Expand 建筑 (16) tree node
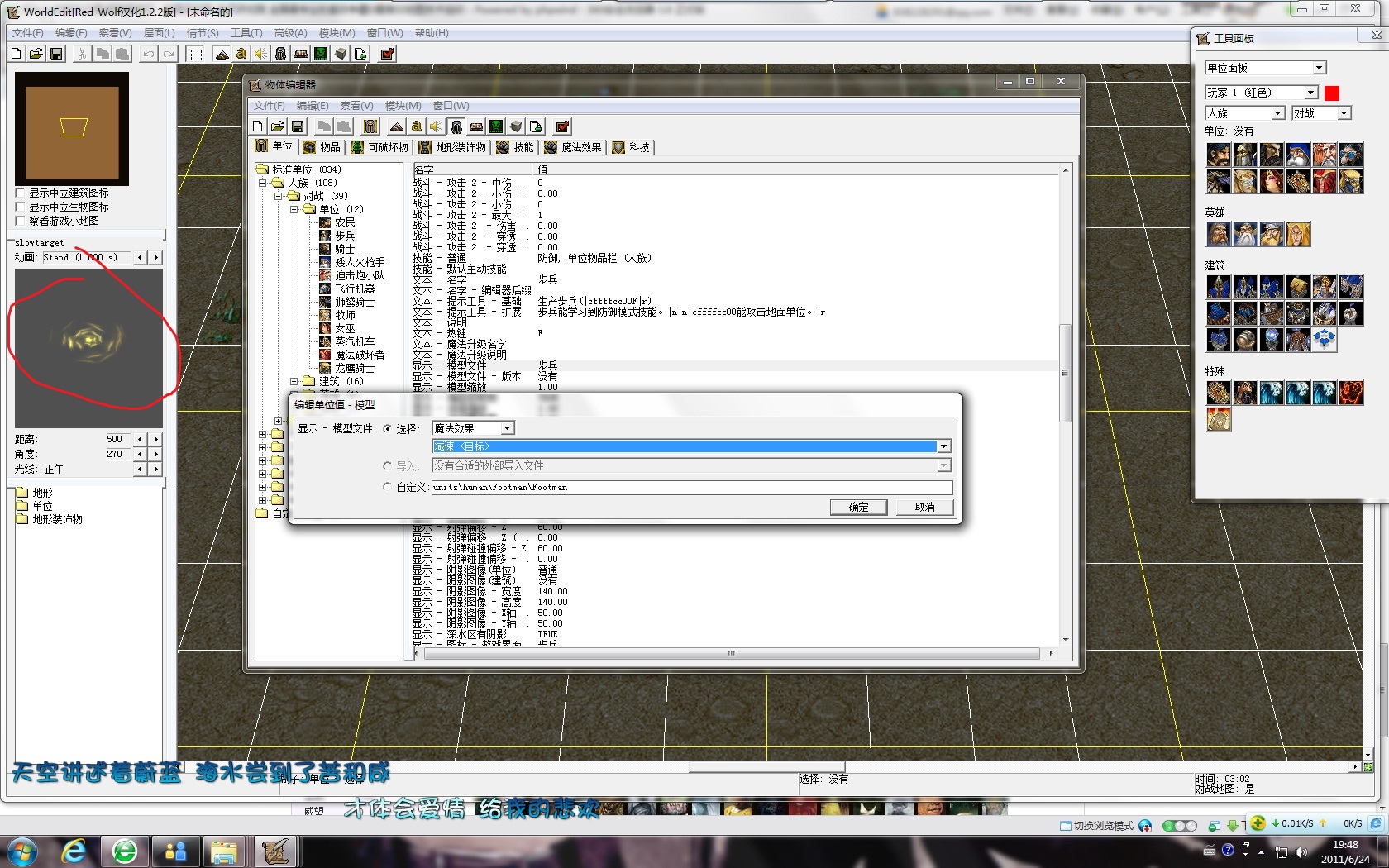The height and width of the screenshot is (868, 1389). (x=294, y=381)
